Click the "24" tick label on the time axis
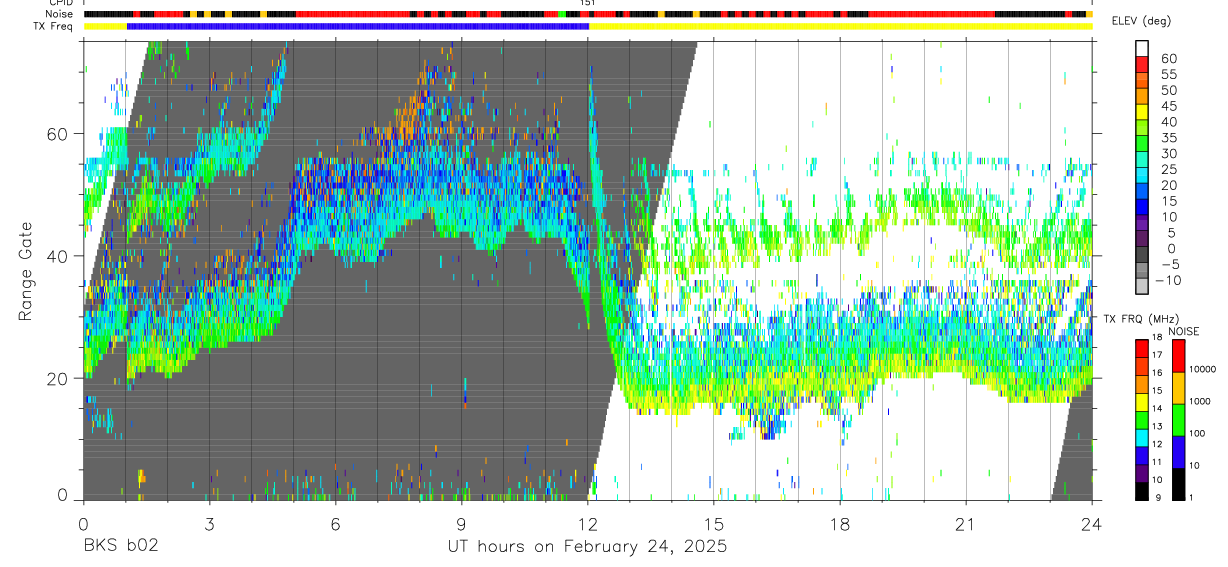The width and height of the screenshot is (1228, 567). coord(1091,523)
